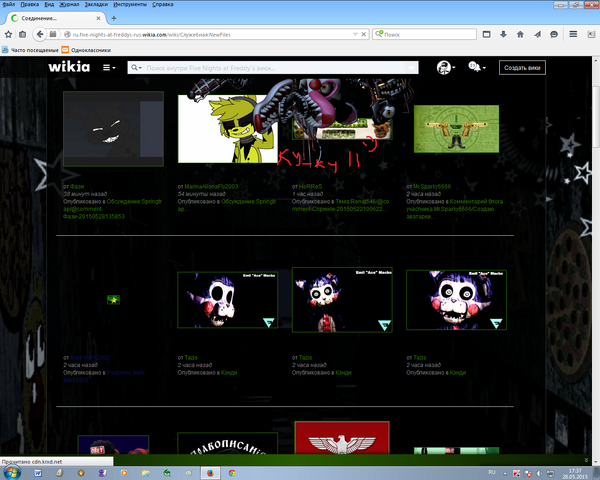Open the green golden-pistols thumbnail
600x480 pixels.
tap(456, 129)
